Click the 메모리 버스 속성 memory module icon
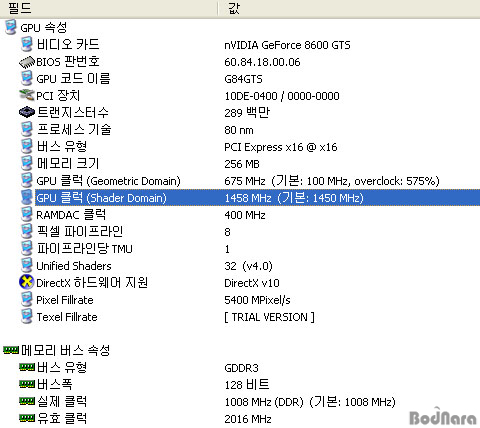This screenshot has width=480, height=428. pyautogui.click(x=11, y=350)
